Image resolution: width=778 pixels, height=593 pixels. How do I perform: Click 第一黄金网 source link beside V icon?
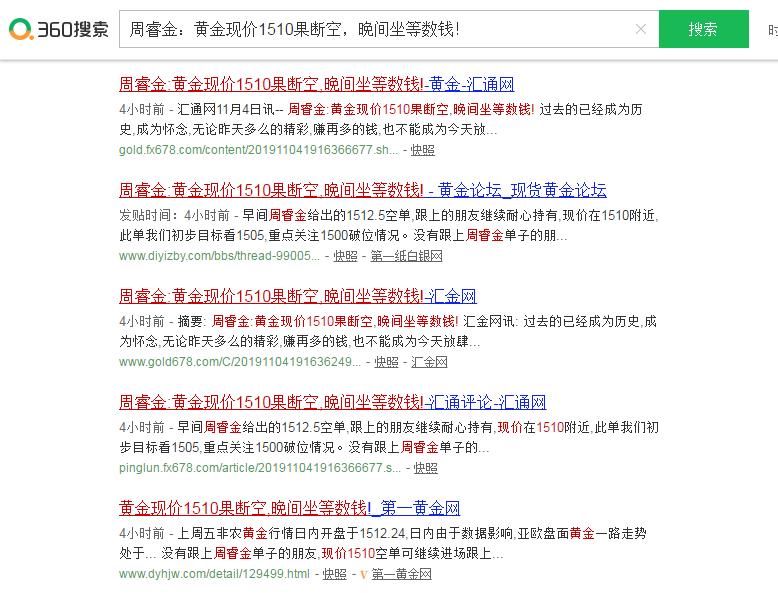point(401,574)
